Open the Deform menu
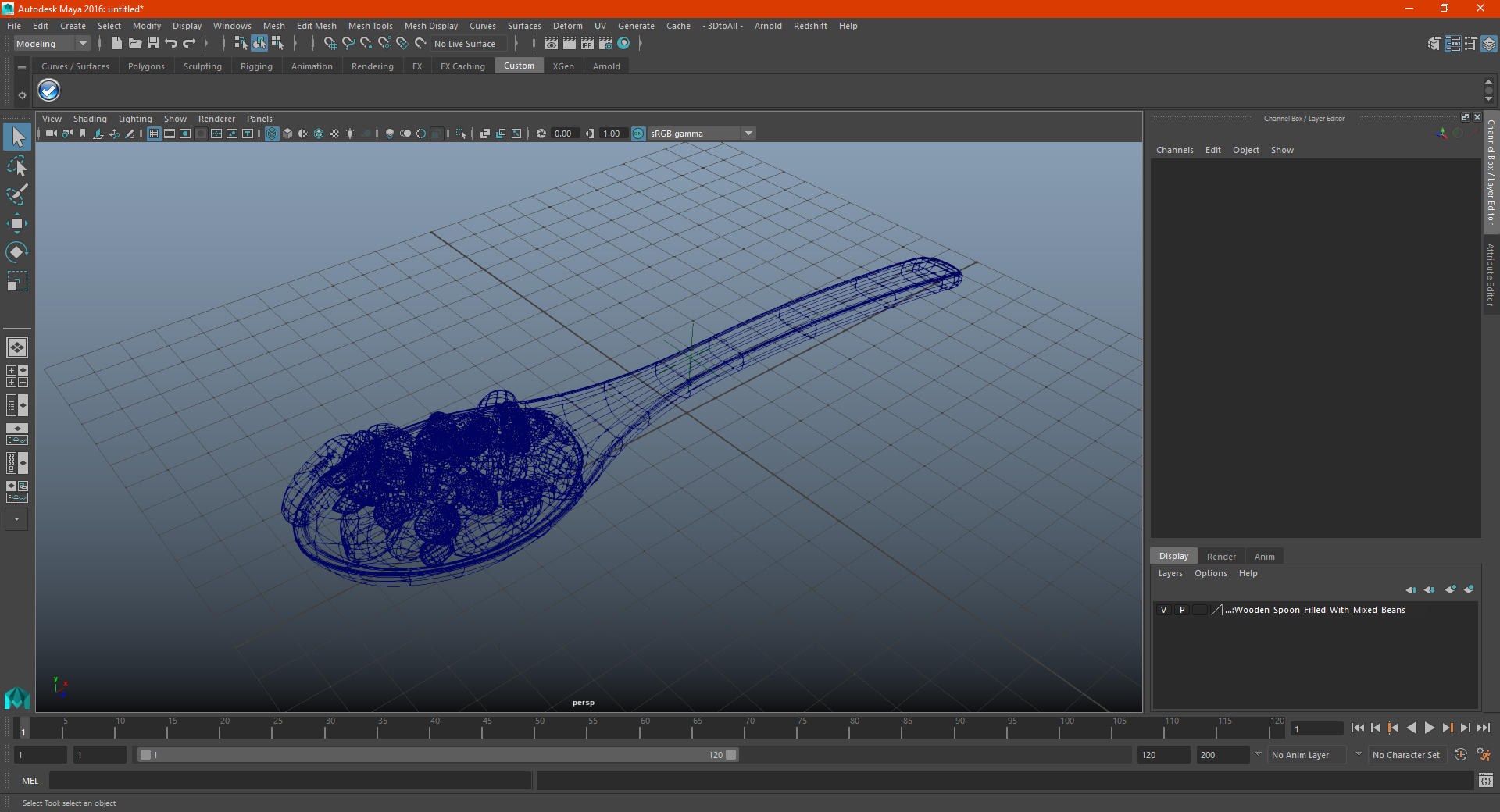Image resolution: width=1500 pixels, height=812 pixels. coord(567,26)
